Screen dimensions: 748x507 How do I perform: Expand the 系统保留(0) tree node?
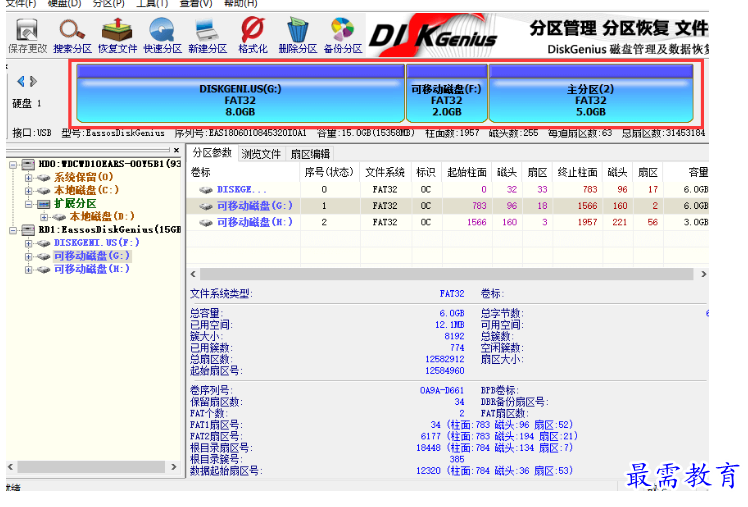point(29,177)
